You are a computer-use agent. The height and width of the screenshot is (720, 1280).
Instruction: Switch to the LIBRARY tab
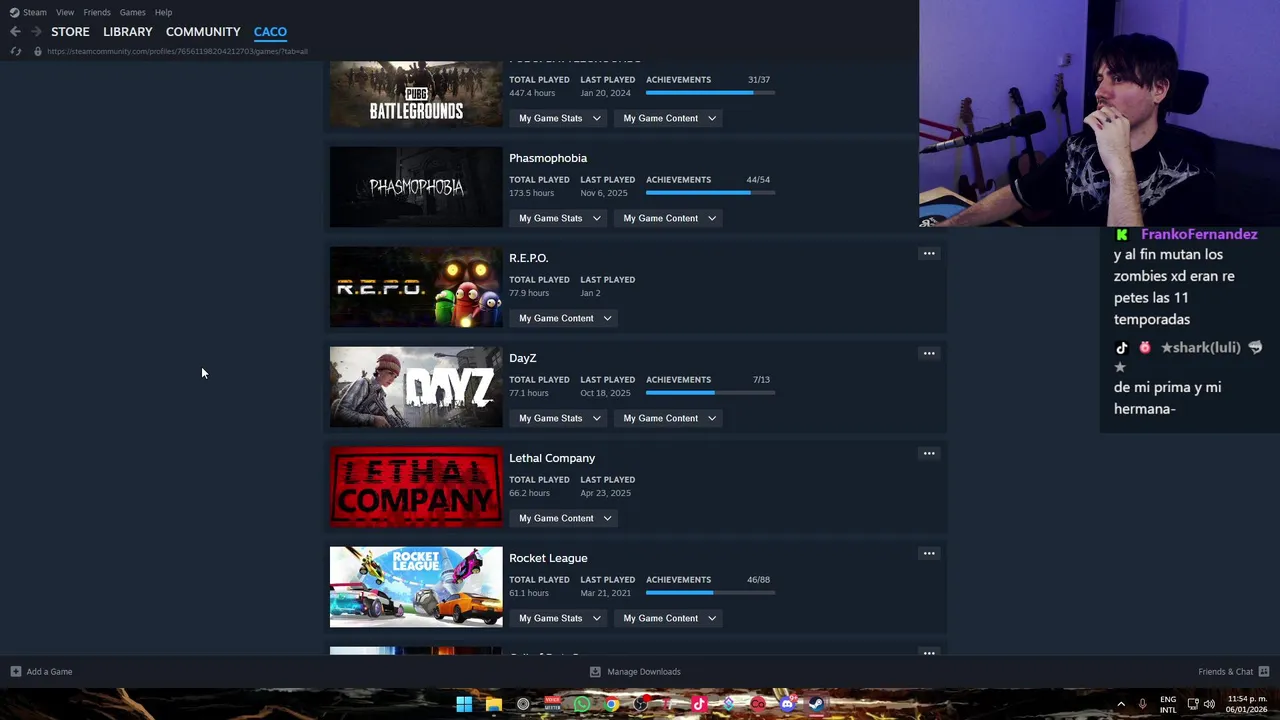point(128,32)
